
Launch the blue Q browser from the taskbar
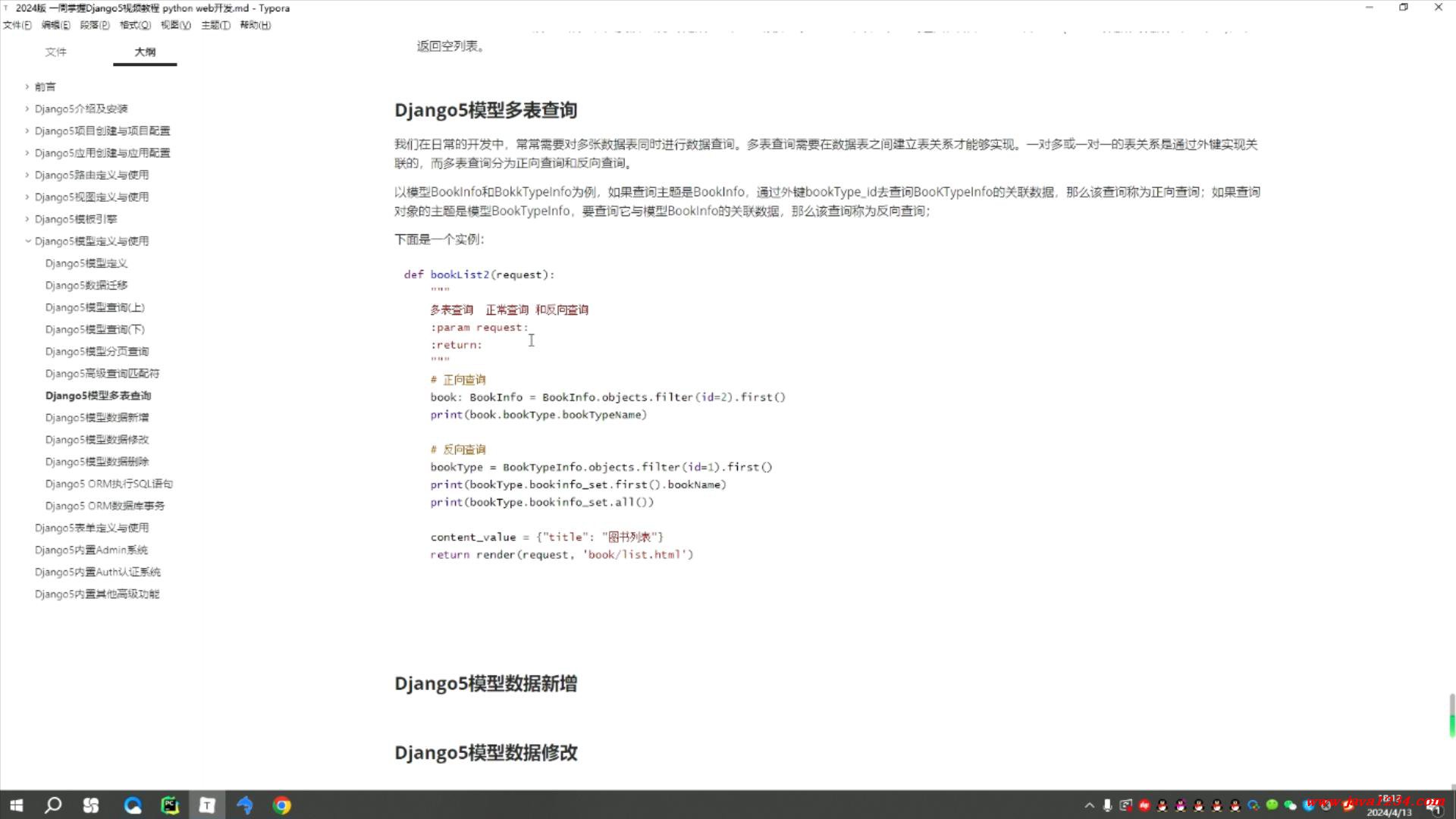133,805
